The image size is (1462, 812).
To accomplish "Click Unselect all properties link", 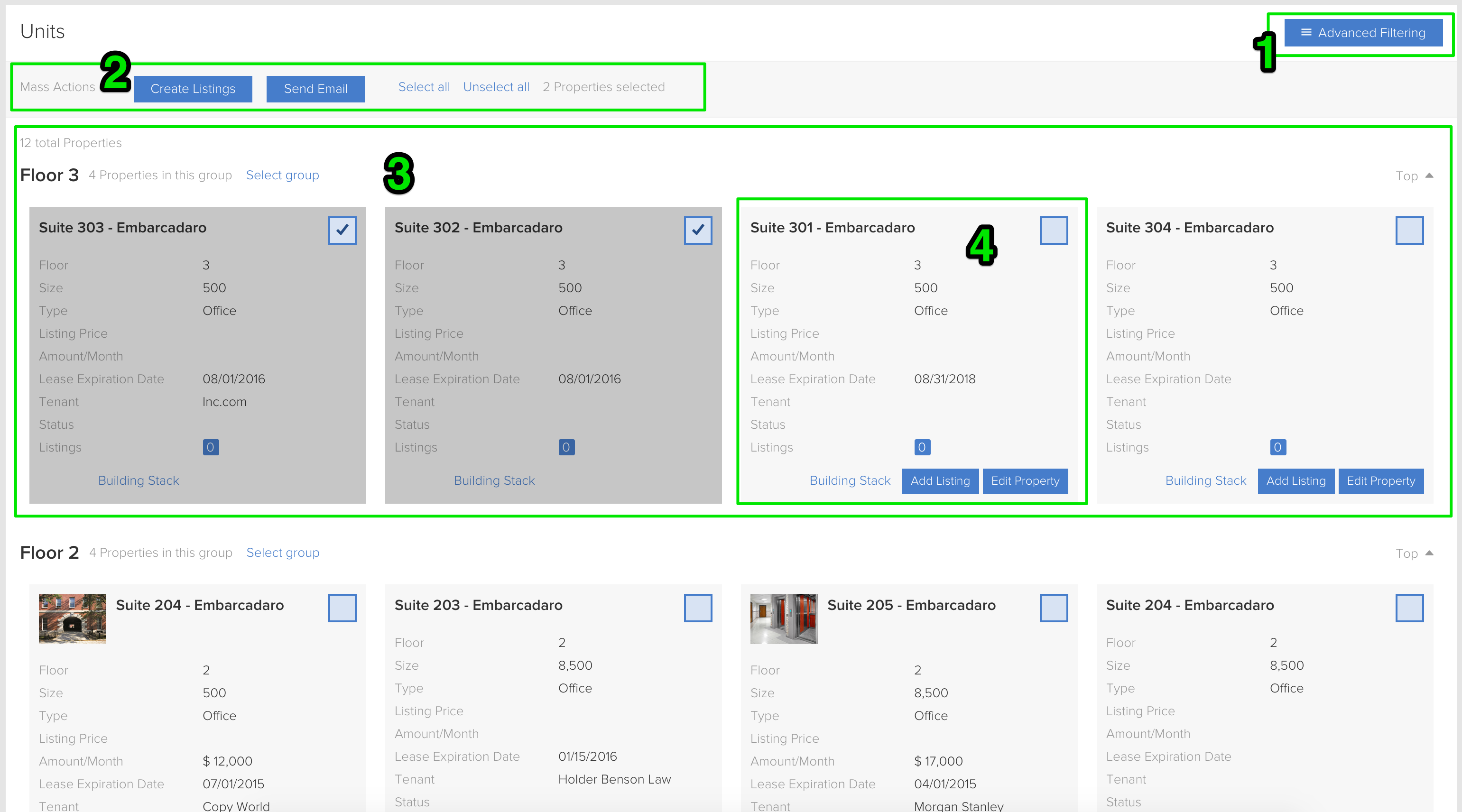I will (x=496, y=87).
